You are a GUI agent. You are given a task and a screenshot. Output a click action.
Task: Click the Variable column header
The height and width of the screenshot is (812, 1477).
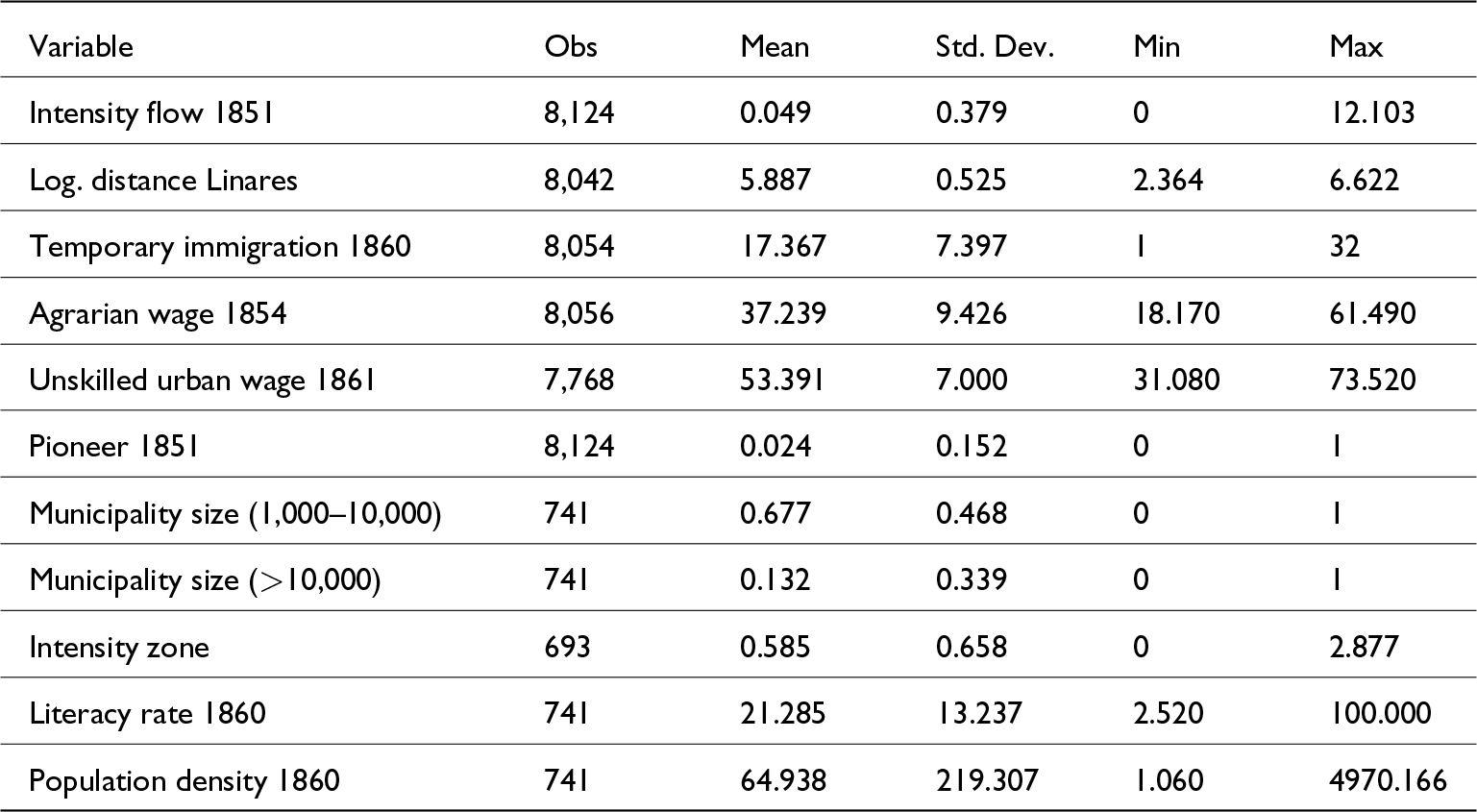[x=81, y=47]
